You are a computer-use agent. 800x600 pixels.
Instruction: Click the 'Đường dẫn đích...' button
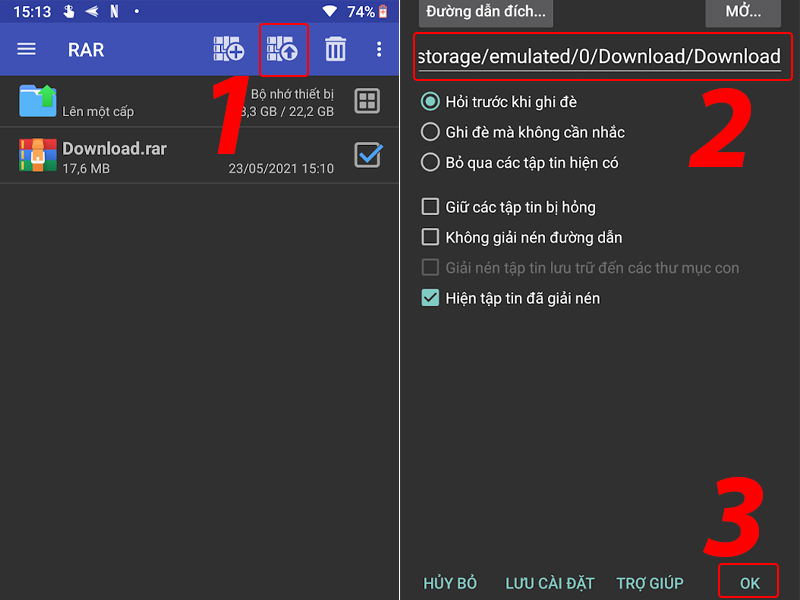pos(485,12)
